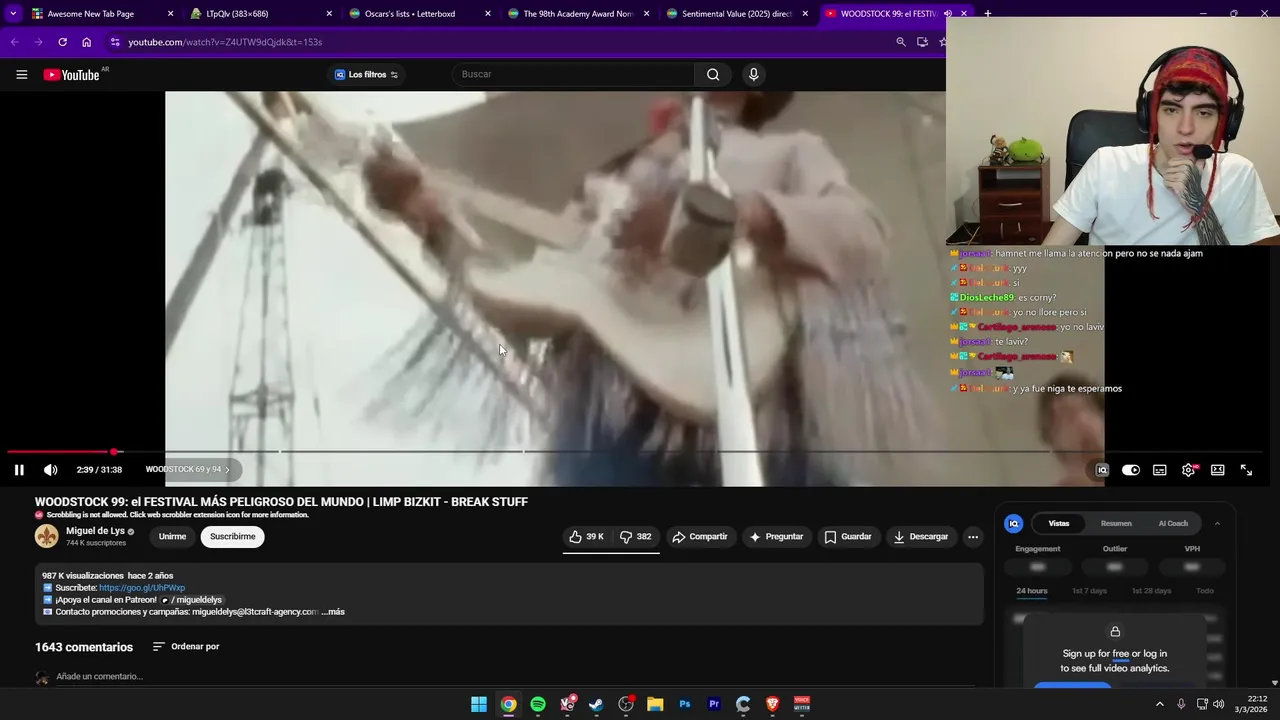Dislike the video showing 382
Screen dimensions: 1280x720
(636, 537)
